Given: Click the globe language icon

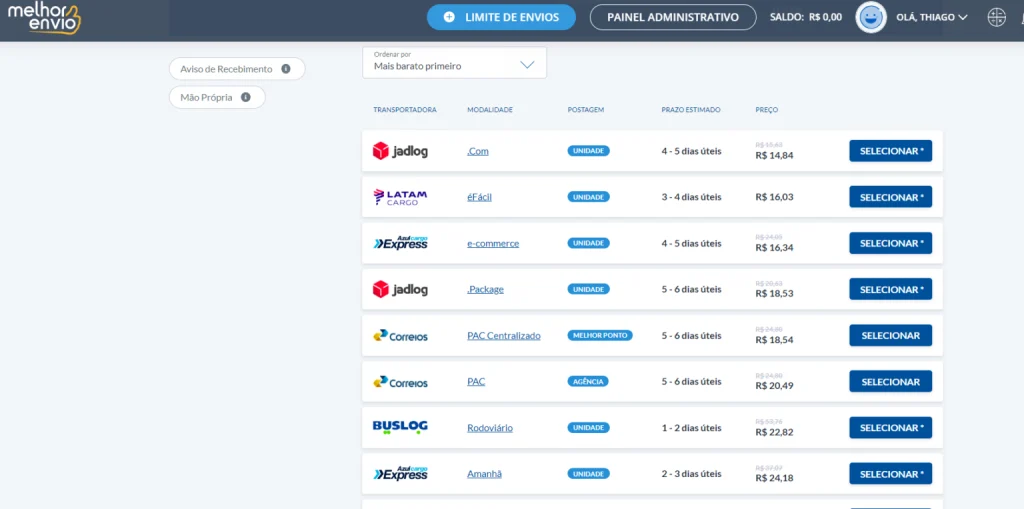Looking at the screenshot, I should [997, 18].
